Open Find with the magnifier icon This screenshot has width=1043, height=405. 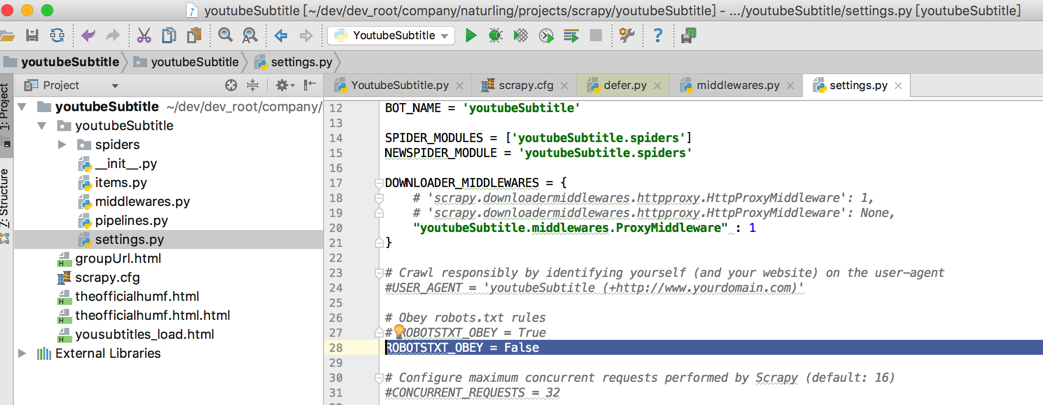click(x=226, y=36)
